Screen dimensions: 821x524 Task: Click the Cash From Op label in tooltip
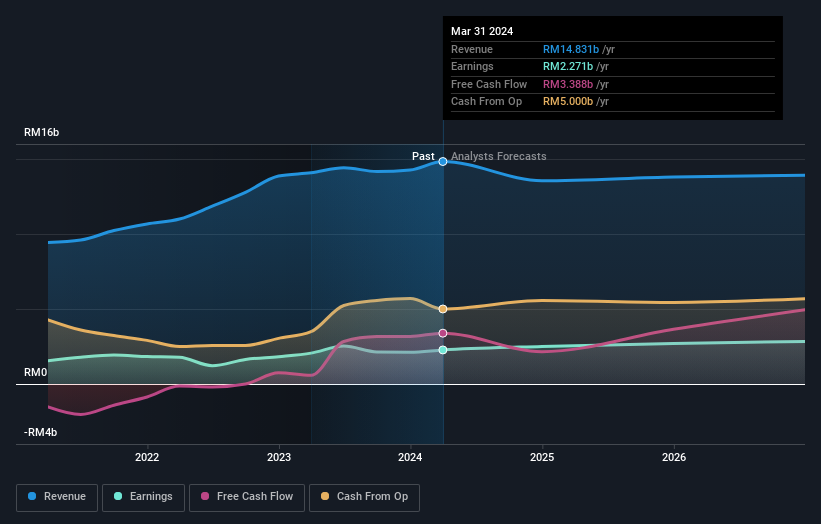[486, 102]
